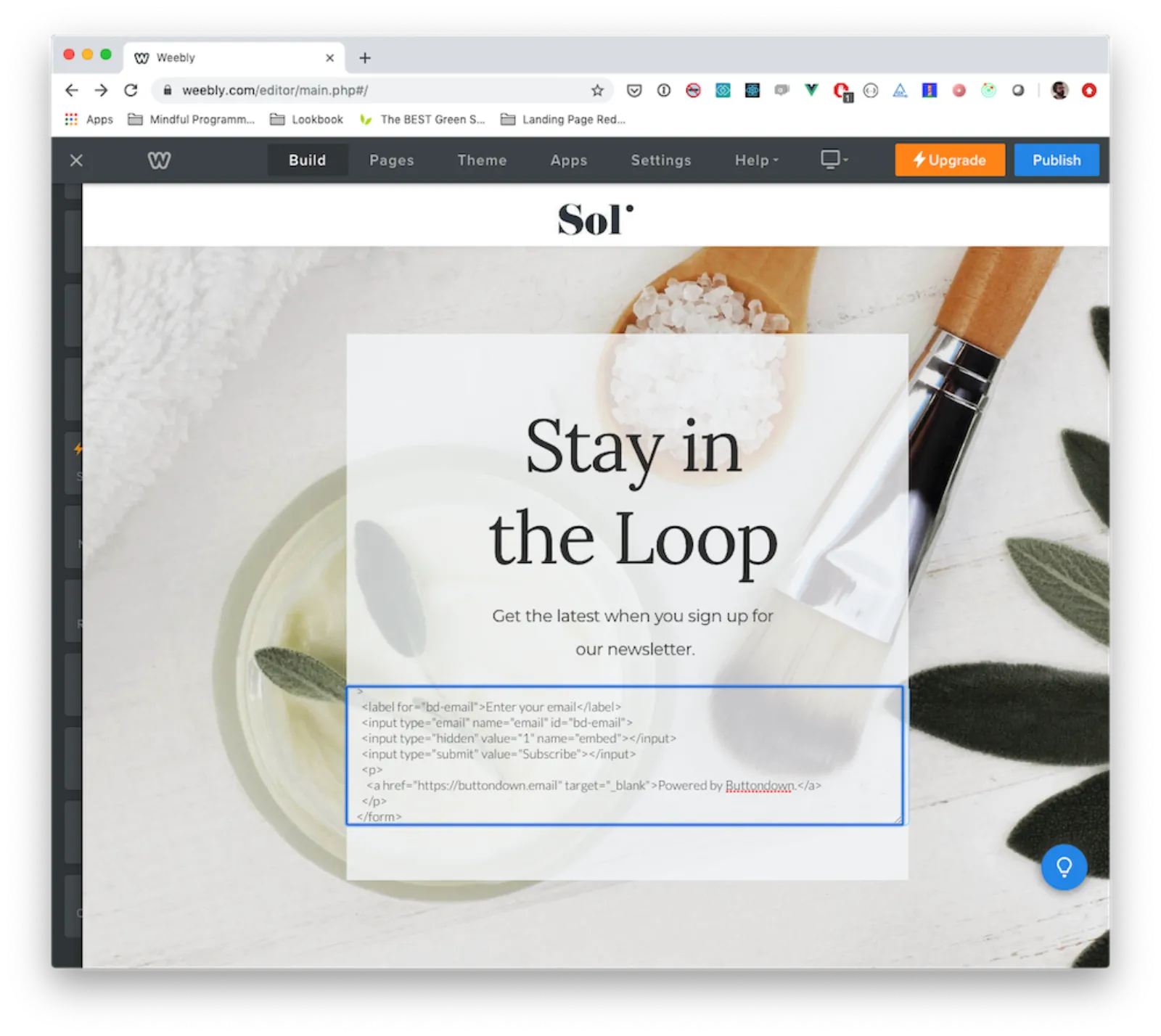
Task: Go to the Settings tab
Action: click(660, 160)
